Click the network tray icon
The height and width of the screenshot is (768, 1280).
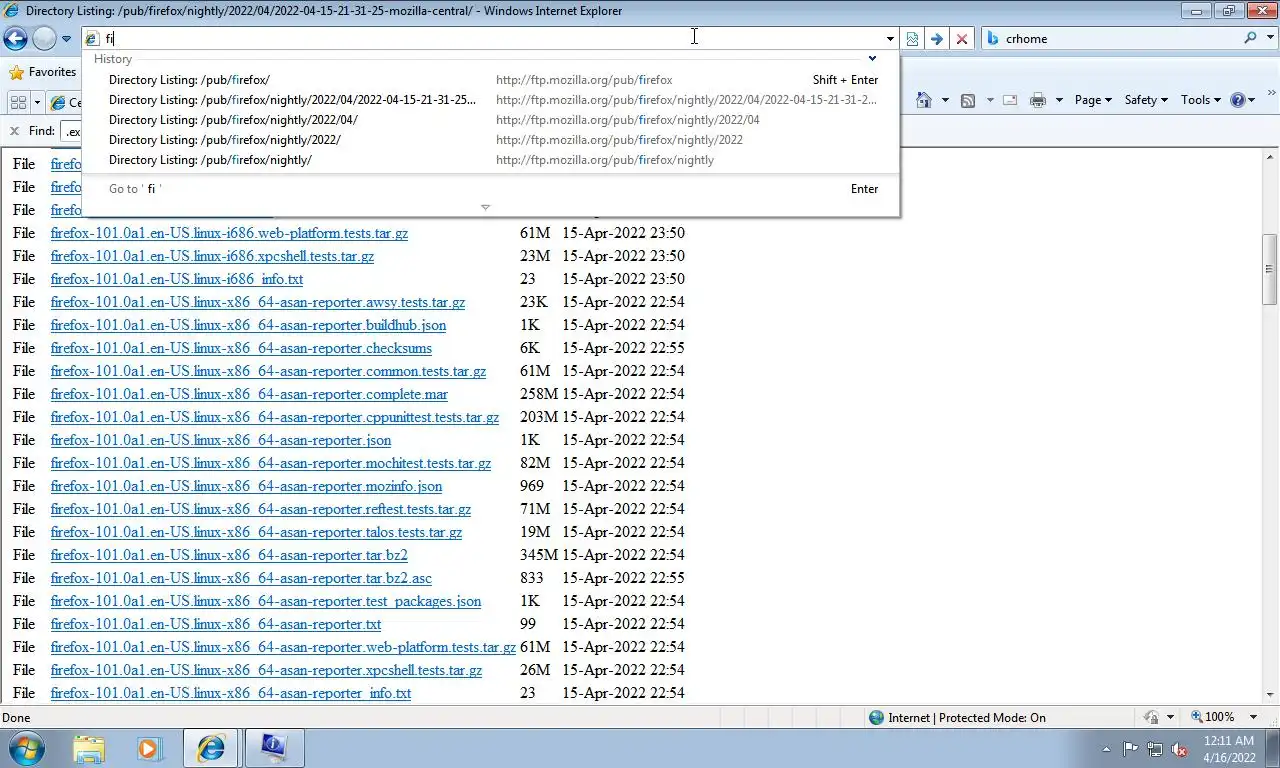(x=1155, y=748)
